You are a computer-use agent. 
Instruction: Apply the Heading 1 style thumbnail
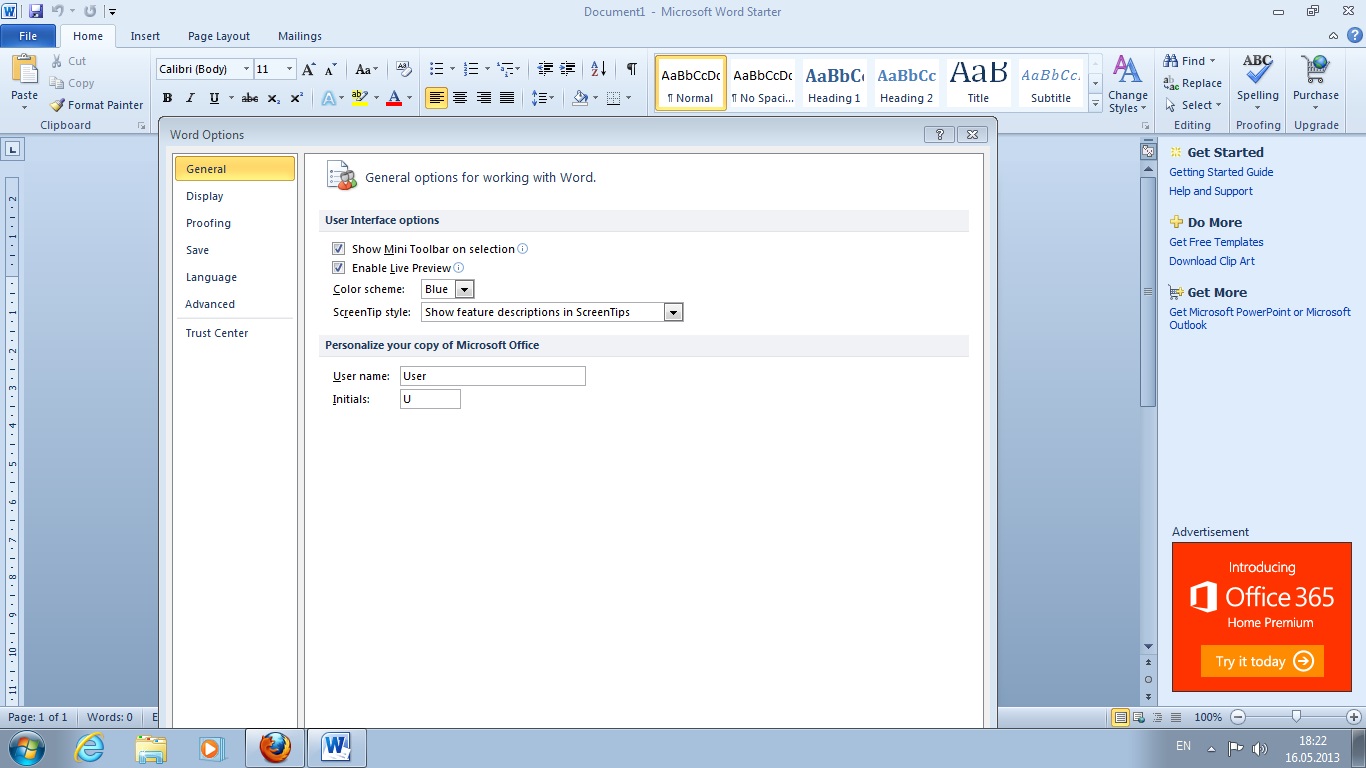click(834, 83)
